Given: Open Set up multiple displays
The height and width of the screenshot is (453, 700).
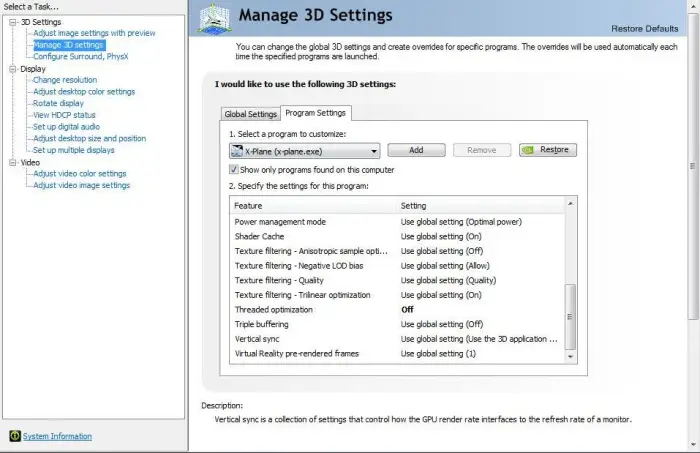Looking at the screenshot, I should click(x=74, y=150).
